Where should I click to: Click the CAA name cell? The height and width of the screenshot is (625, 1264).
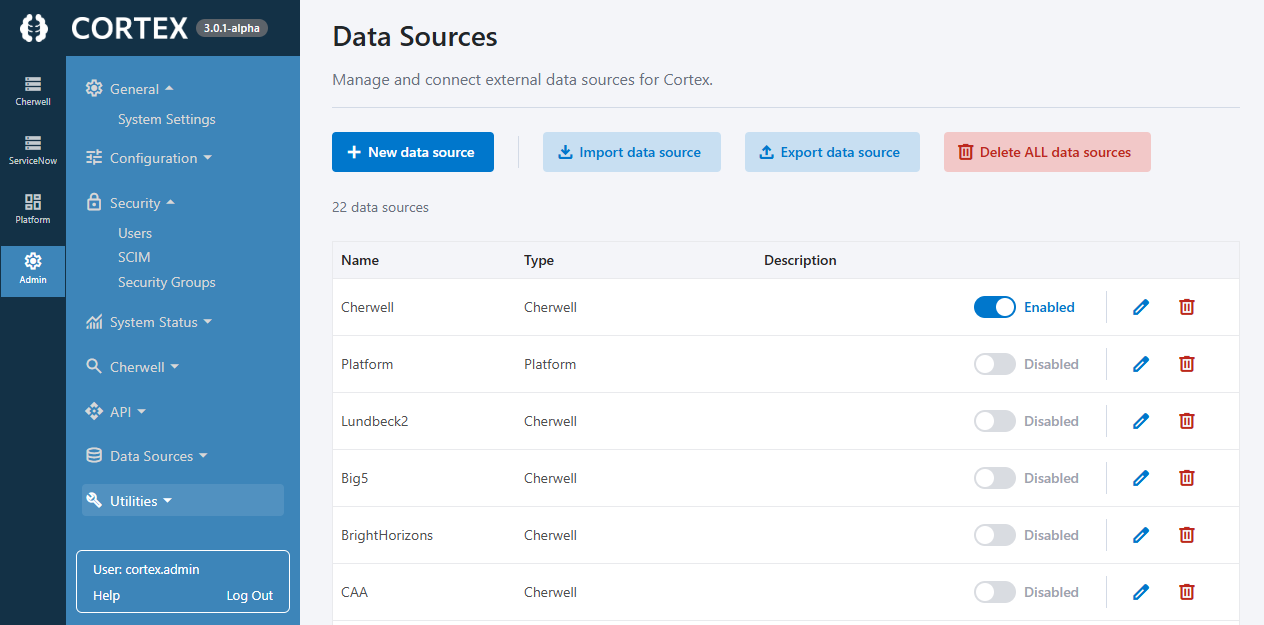tap(354, 592)
